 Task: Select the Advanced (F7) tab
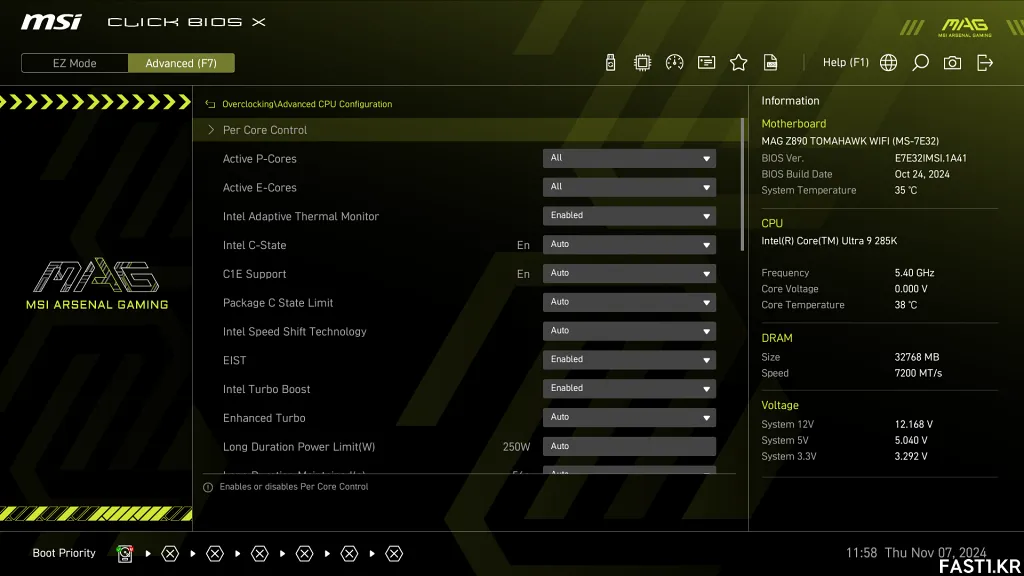pos(181,63)
